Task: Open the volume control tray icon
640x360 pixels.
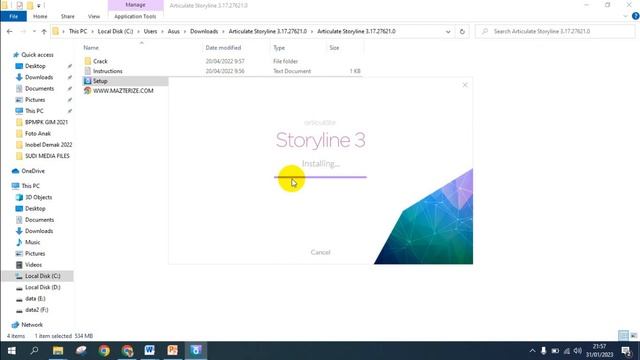Action: (578, 351)
